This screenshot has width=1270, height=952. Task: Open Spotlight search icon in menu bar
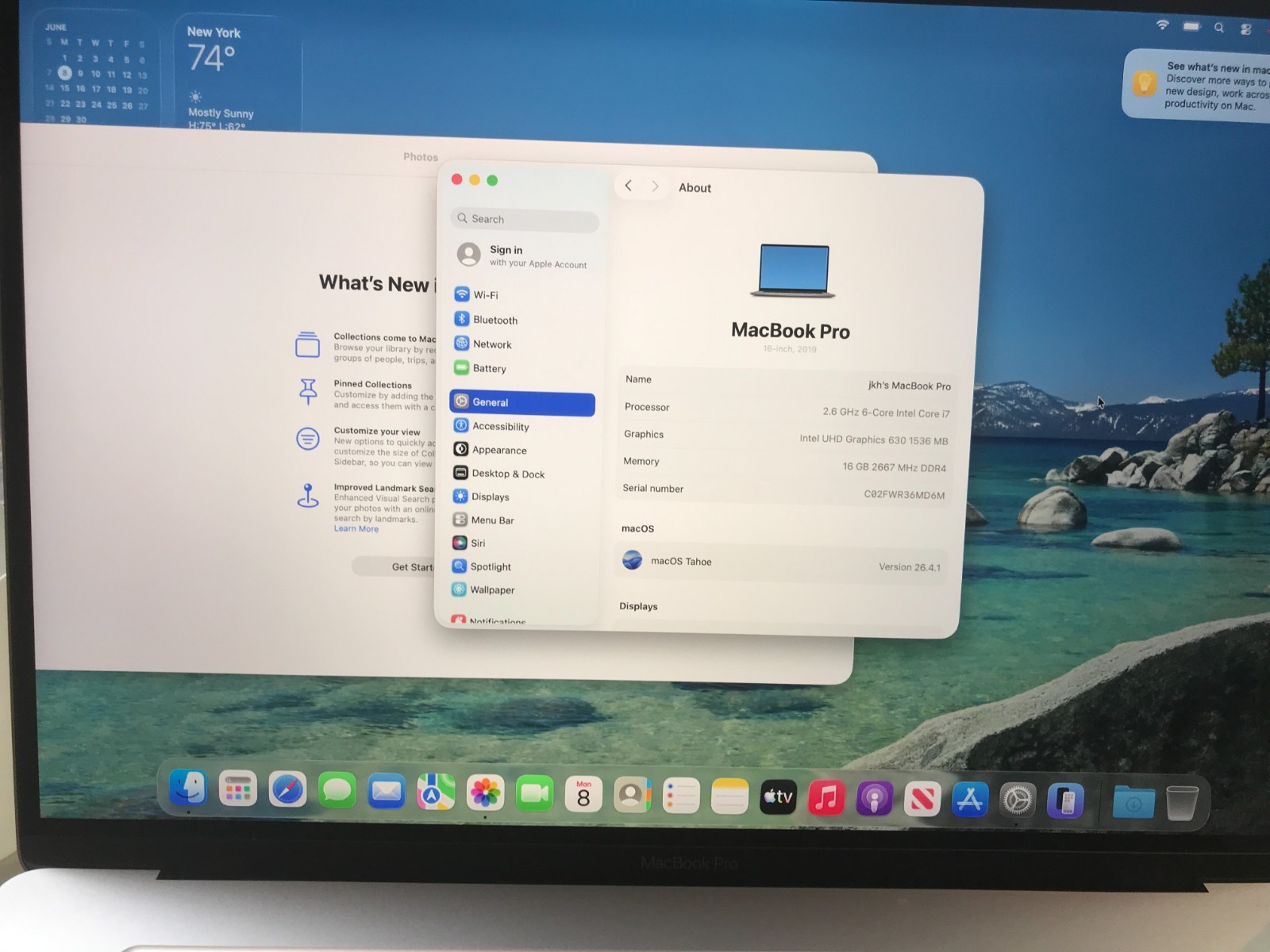click(1218, 28)
